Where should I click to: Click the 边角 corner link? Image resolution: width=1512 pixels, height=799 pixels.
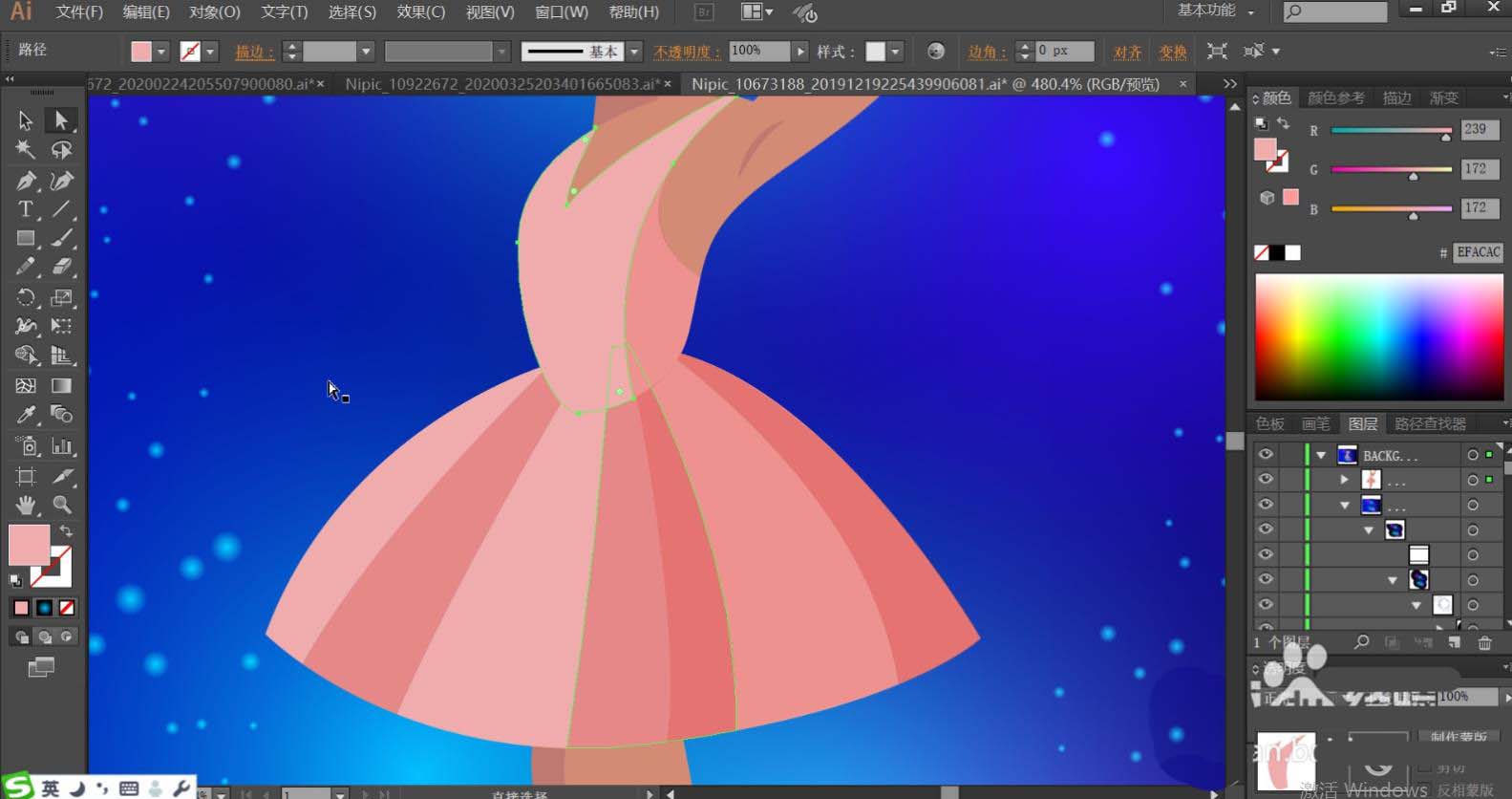[987, 52]
